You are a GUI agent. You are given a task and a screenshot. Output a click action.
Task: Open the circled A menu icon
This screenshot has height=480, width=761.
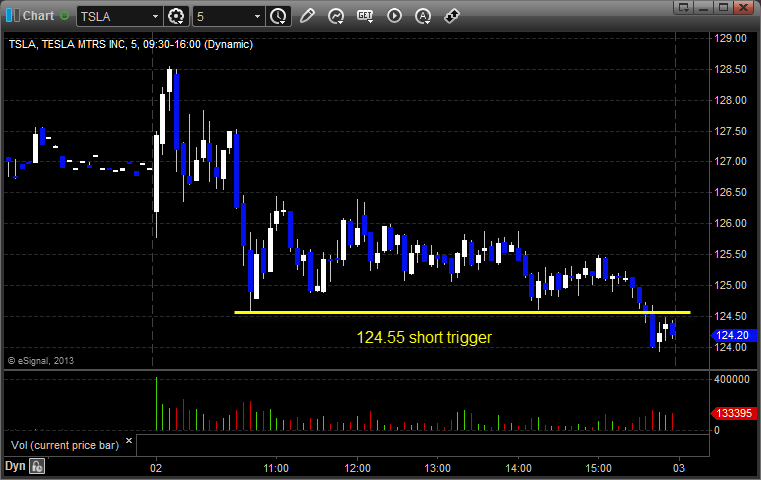coord(423,16)
